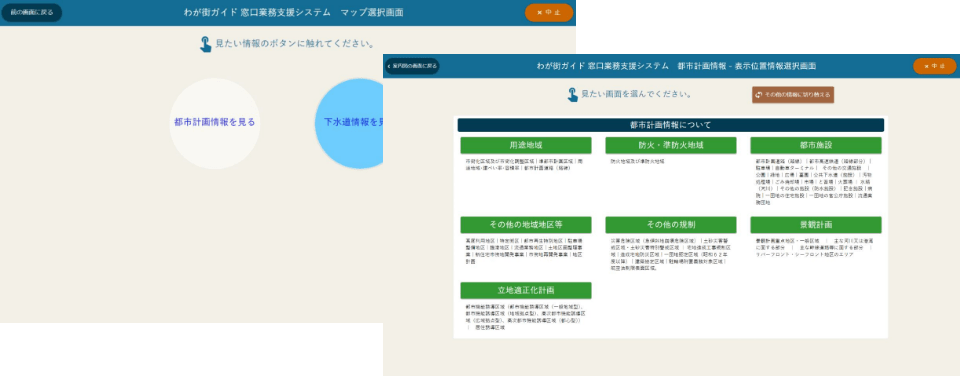Click the 見たい情報のボタンに触れてください instruction text
Image resolution: width=960 pixels, height=376 pixels.
click(x=295, y=44)
